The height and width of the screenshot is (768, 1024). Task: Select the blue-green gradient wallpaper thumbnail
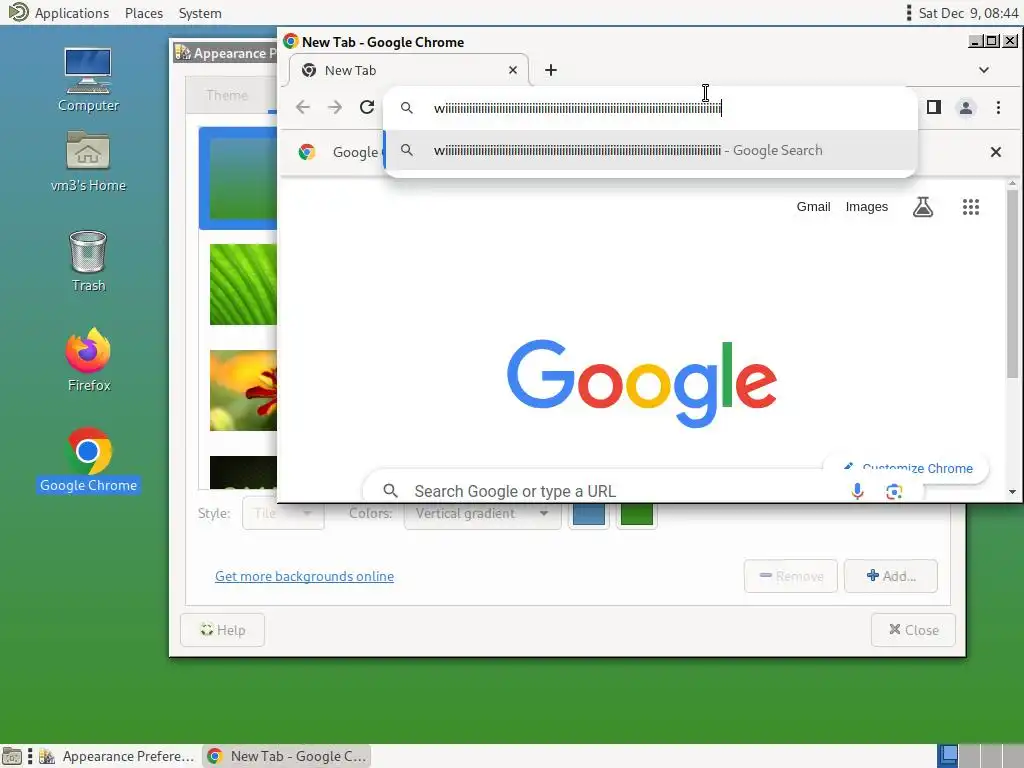pos(239,178)
